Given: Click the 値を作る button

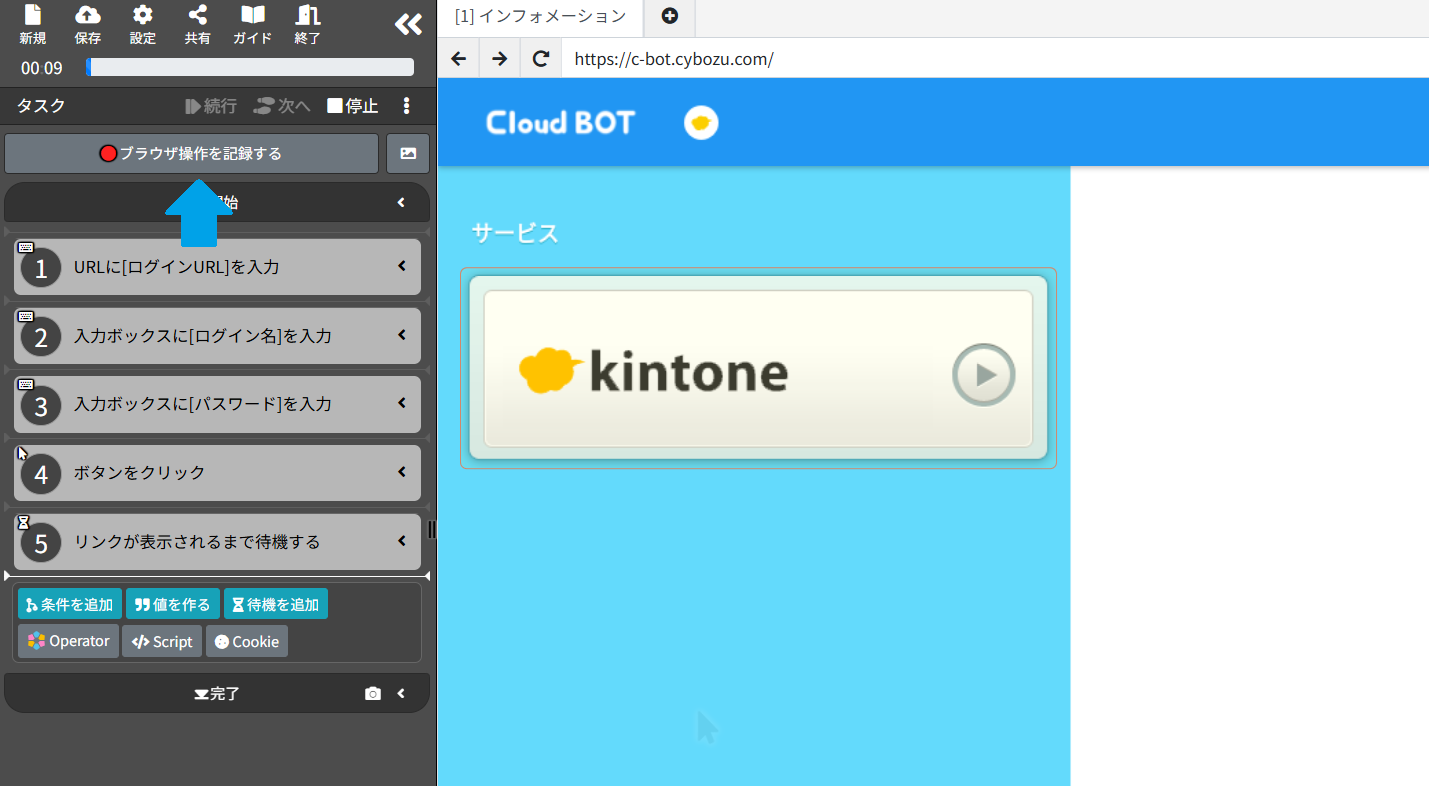Looking at the screenshot, I should click(173, 604).
